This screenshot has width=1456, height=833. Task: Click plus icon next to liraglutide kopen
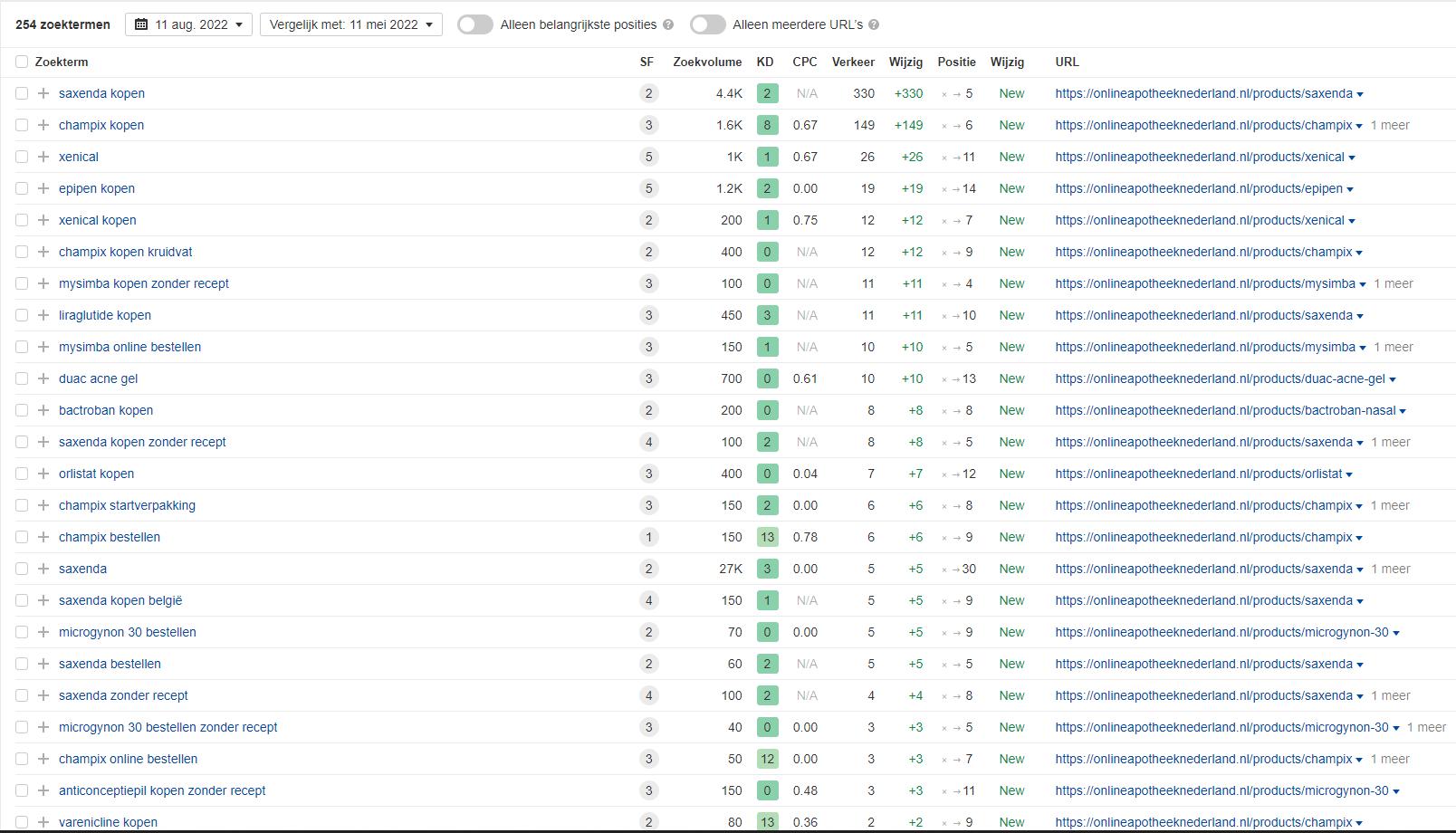(43, 315)
